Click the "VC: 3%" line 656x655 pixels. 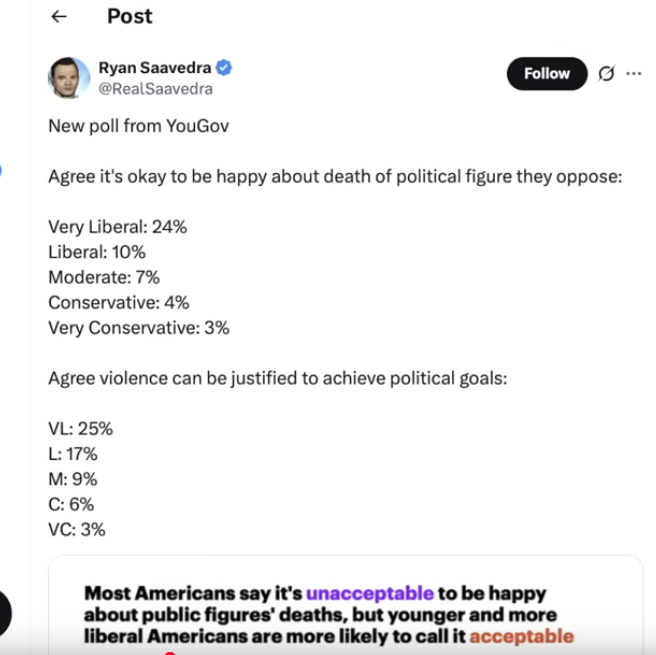click(76, 529)
